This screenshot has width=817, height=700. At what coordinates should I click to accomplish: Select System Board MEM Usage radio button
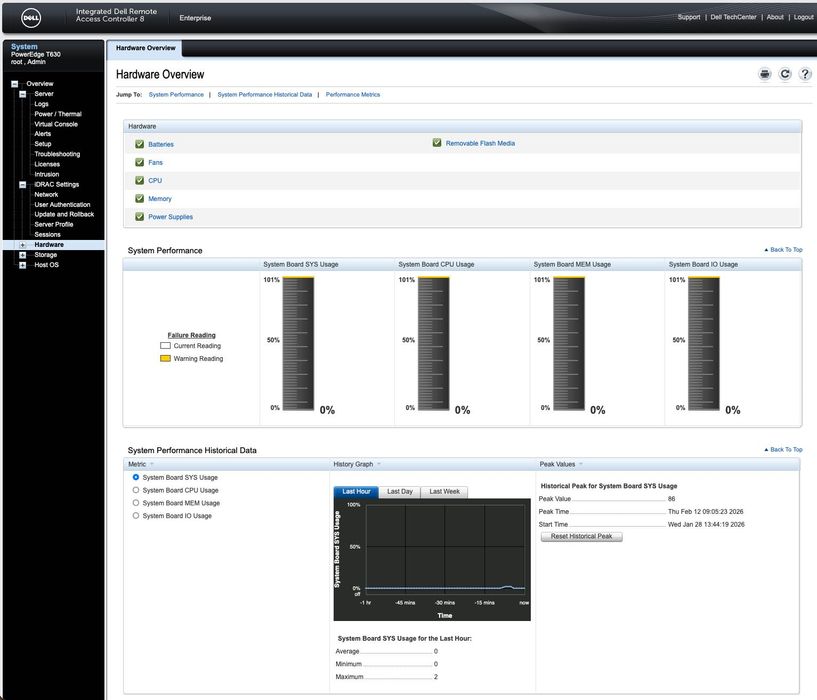point(135,503)
